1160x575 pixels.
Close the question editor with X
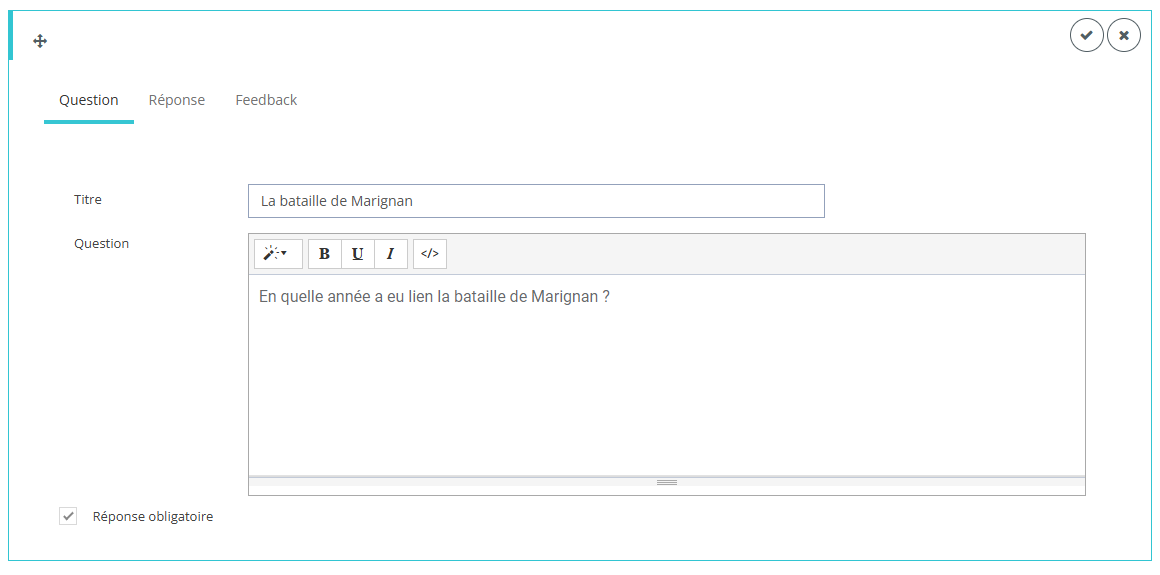tap(1123, 35)
